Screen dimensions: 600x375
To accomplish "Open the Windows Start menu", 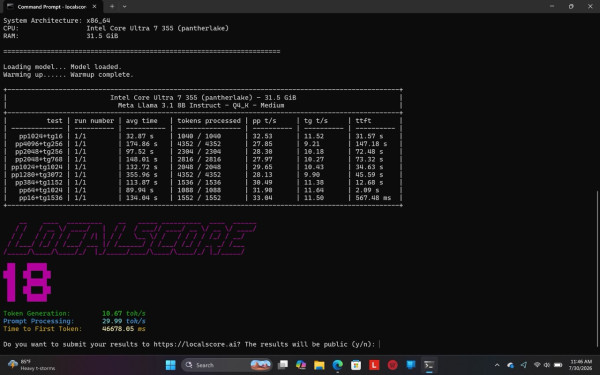I will (x=170, y=365).
